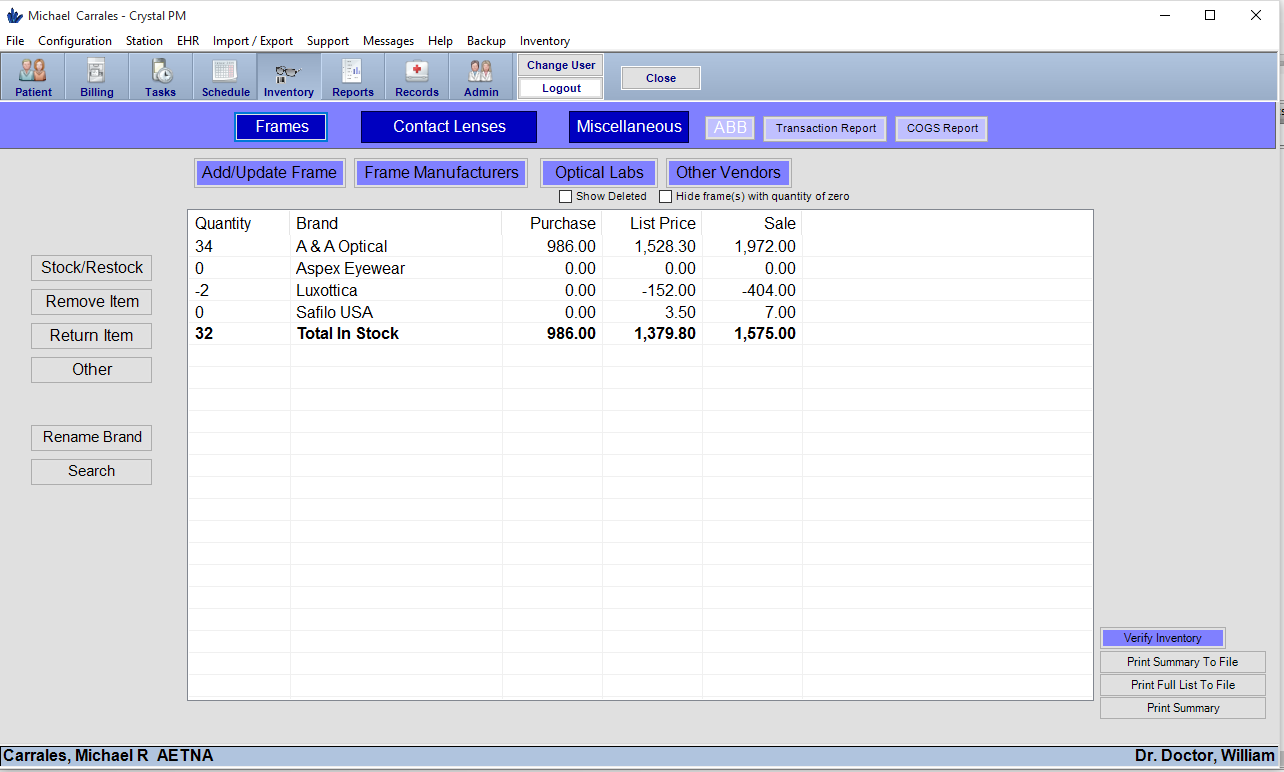Viewport: 1284px width, 772px height.
Task: Open the COGS Report
Action: click(x=940, y=128)
